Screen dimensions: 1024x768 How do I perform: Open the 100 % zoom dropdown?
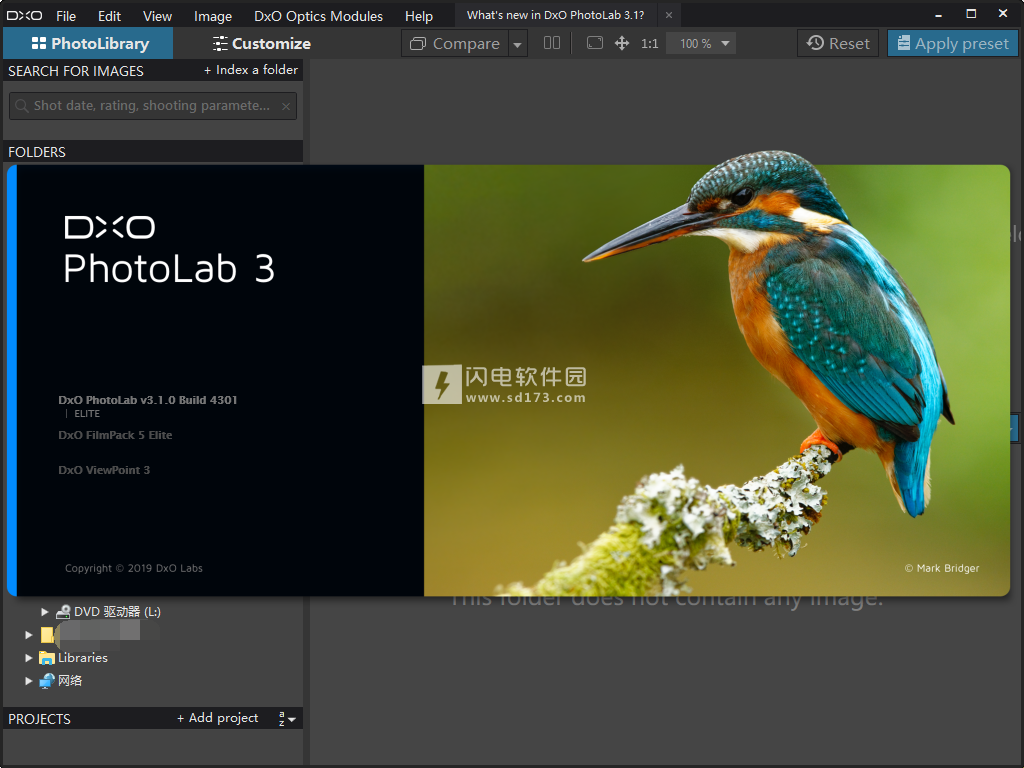pyautogui.click(x=701, y=43)
